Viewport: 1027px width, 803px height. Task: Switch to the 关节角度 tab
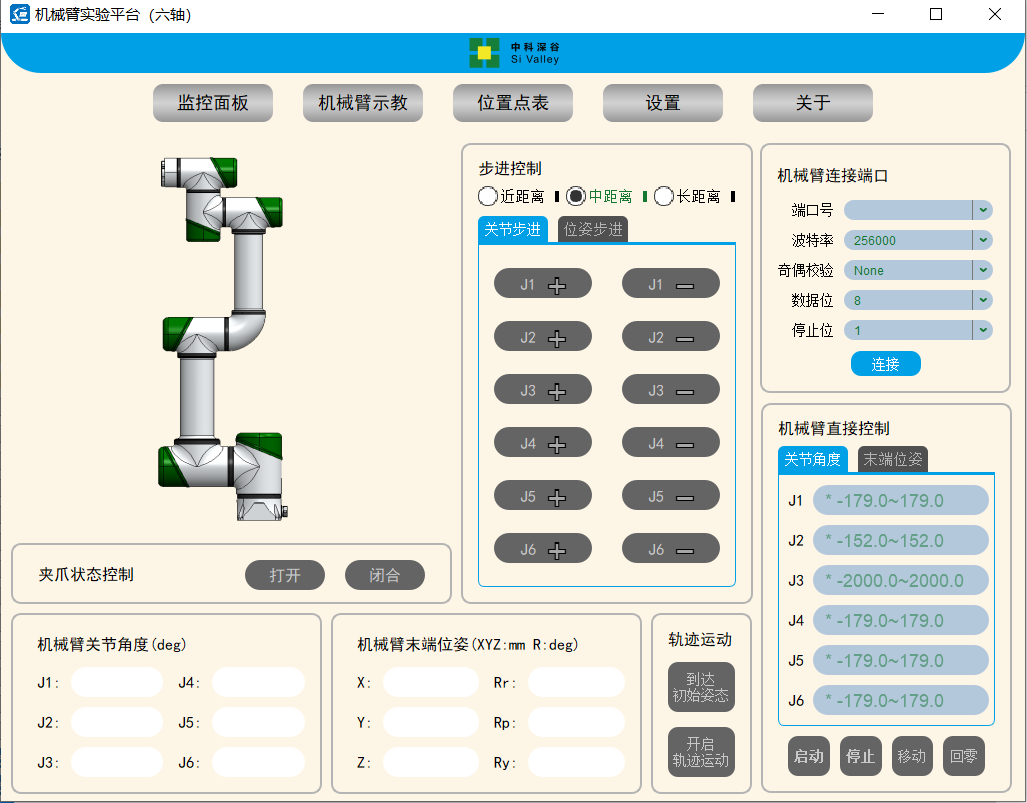coord(813,459)
